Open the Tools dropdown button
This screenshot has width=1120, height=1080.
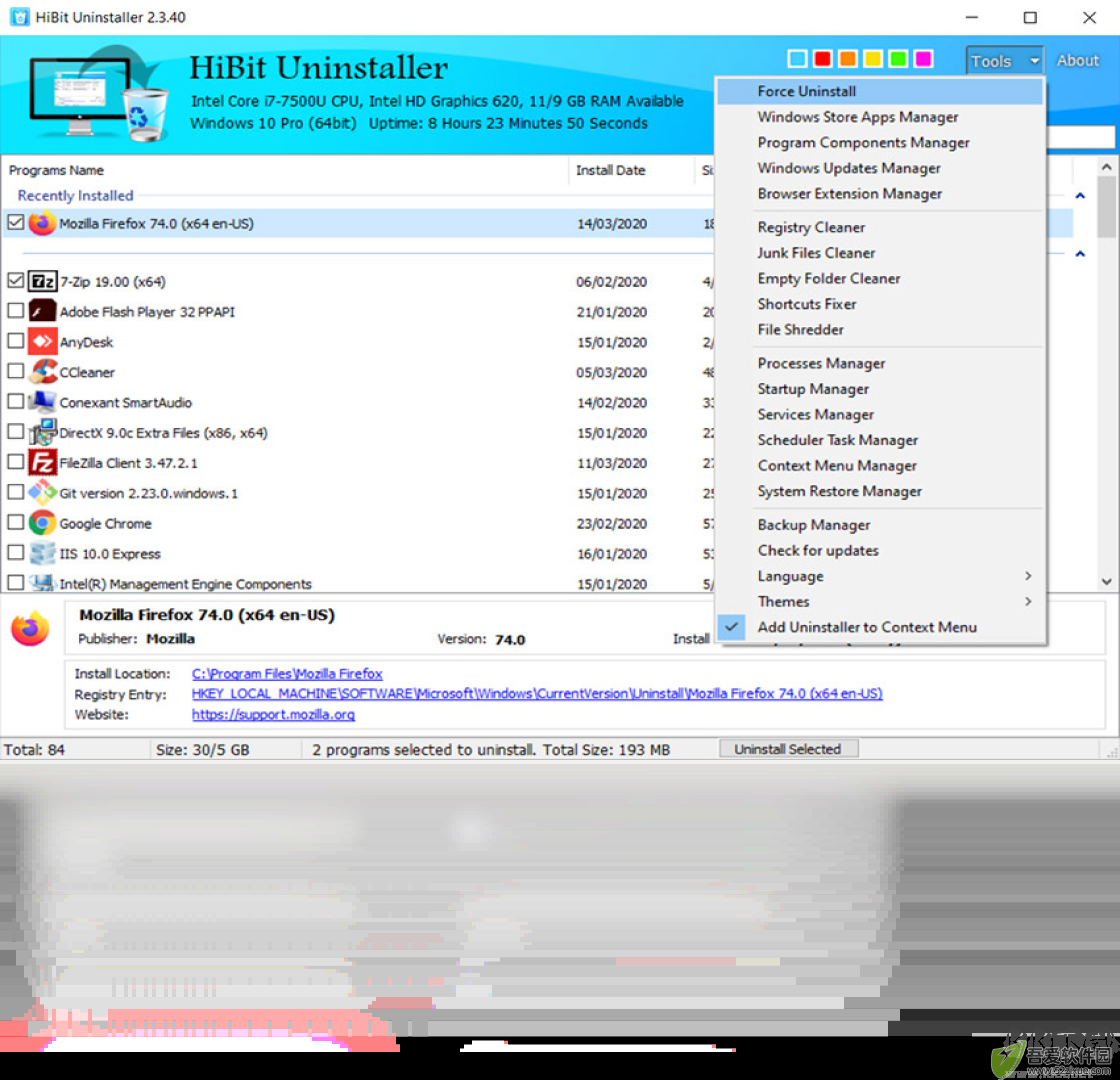(x=1004, y=61)
